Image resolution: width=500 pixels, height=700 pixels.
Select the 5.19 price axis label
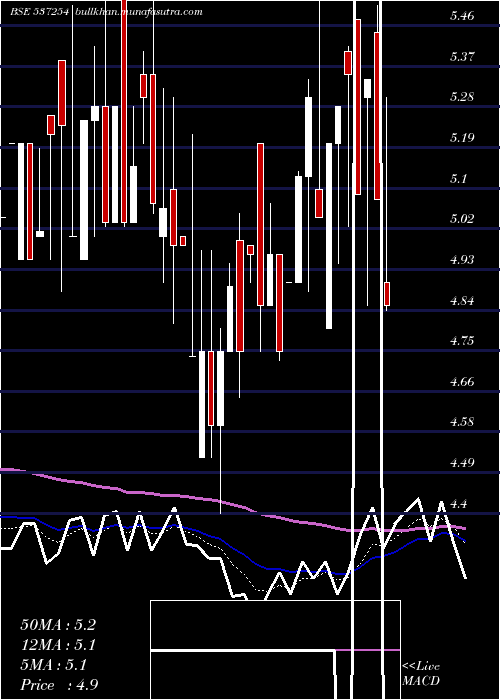[462, 138]
